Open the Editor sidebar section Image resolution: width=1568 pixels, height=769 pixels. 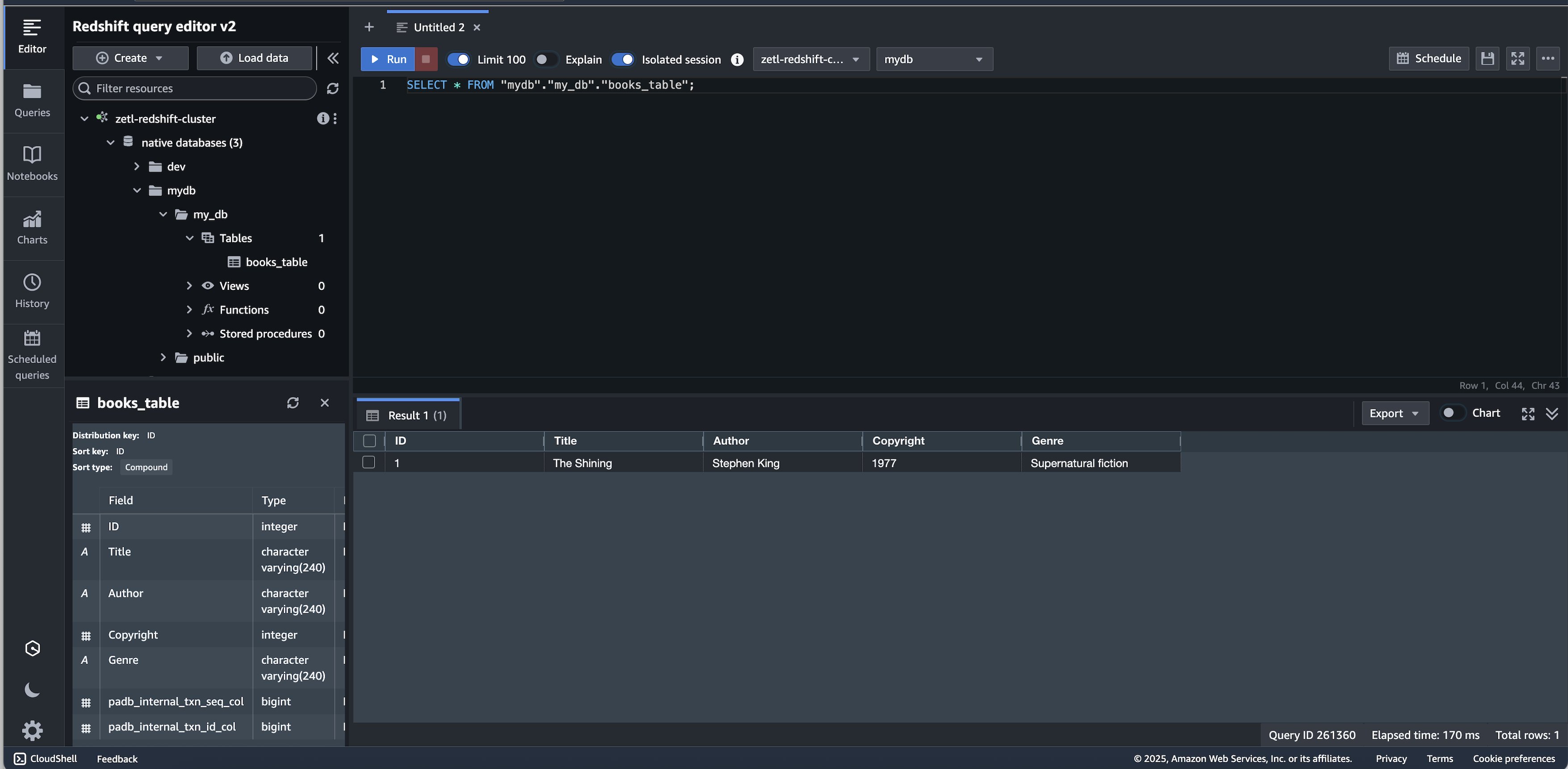(32, 37)
